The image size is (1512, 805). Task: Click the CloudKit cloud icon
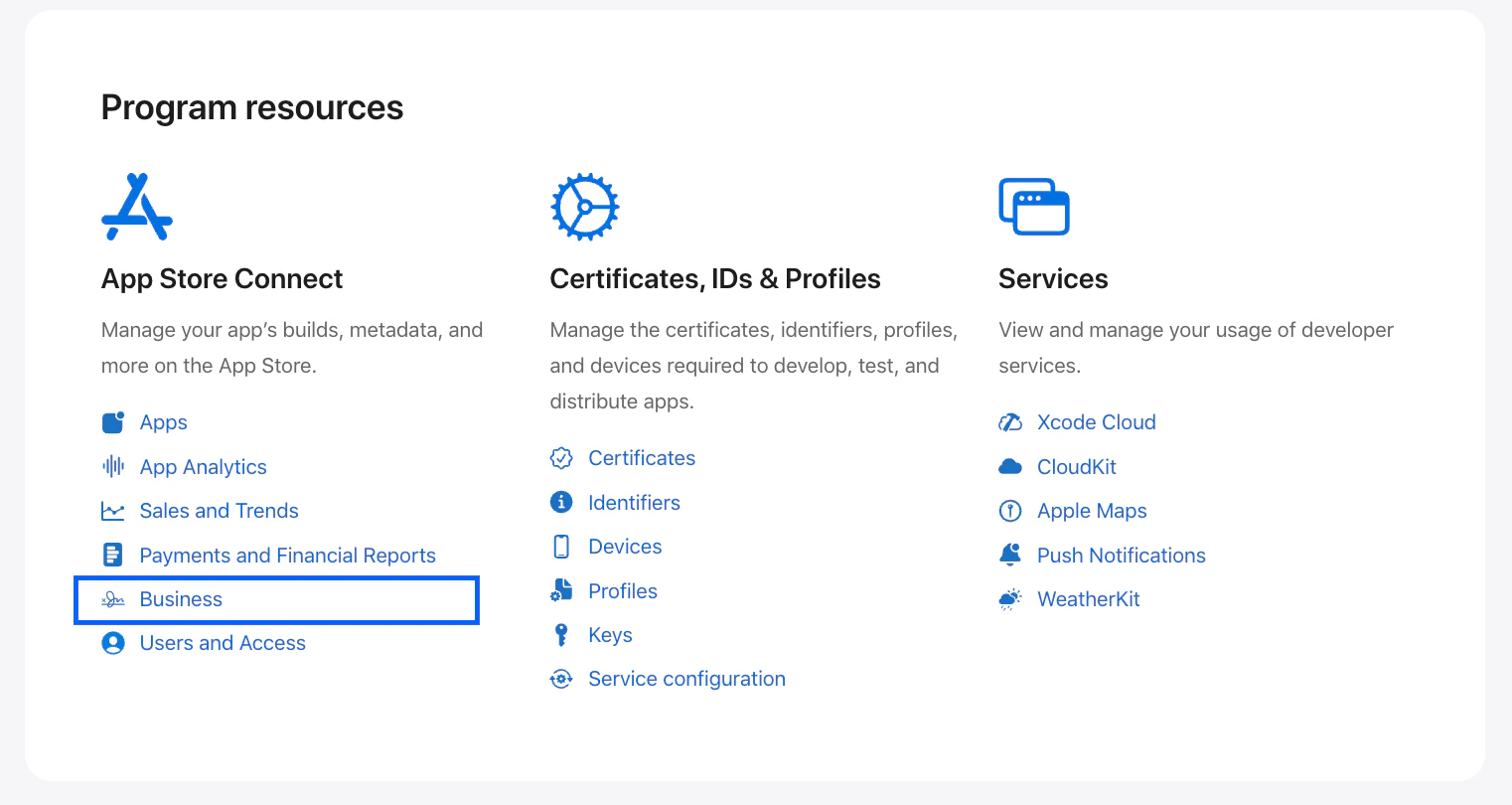click(1010, 466)
